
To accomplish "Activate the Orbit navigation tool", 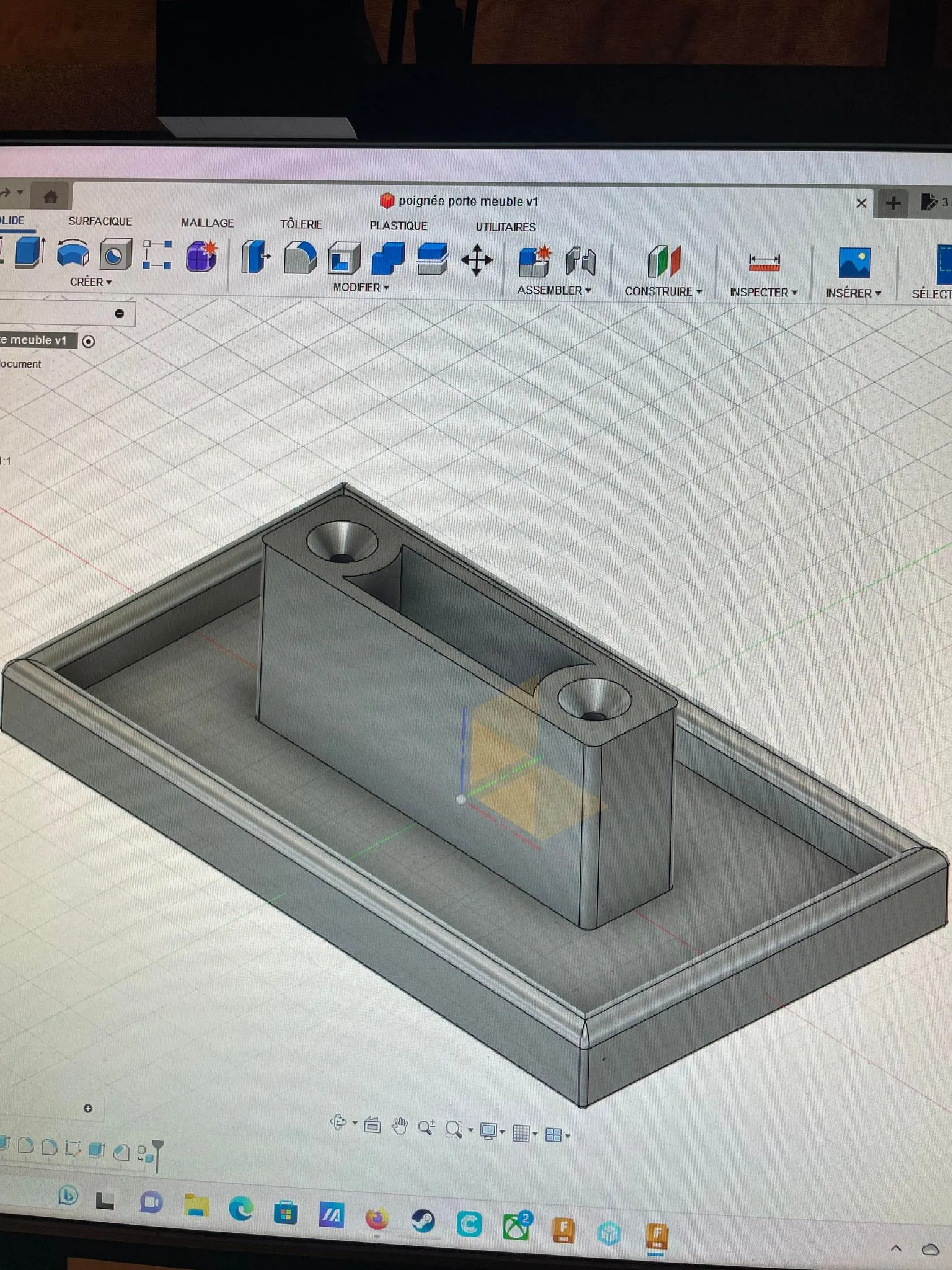I will [338, 1122].
